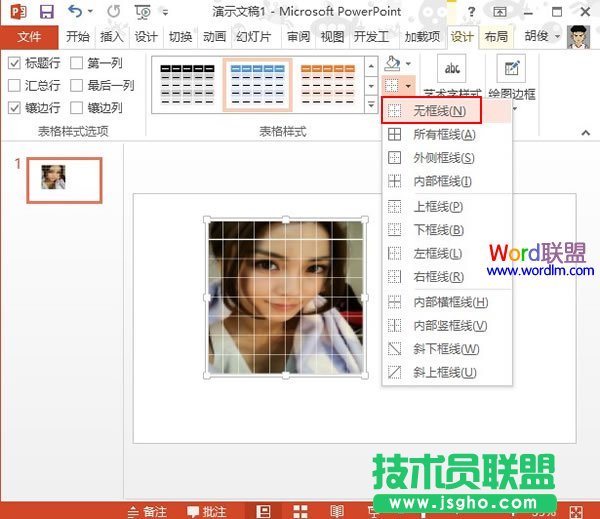The image size is (600, 519).
Task: Switch to the 开始 tab
Action: 77,37
